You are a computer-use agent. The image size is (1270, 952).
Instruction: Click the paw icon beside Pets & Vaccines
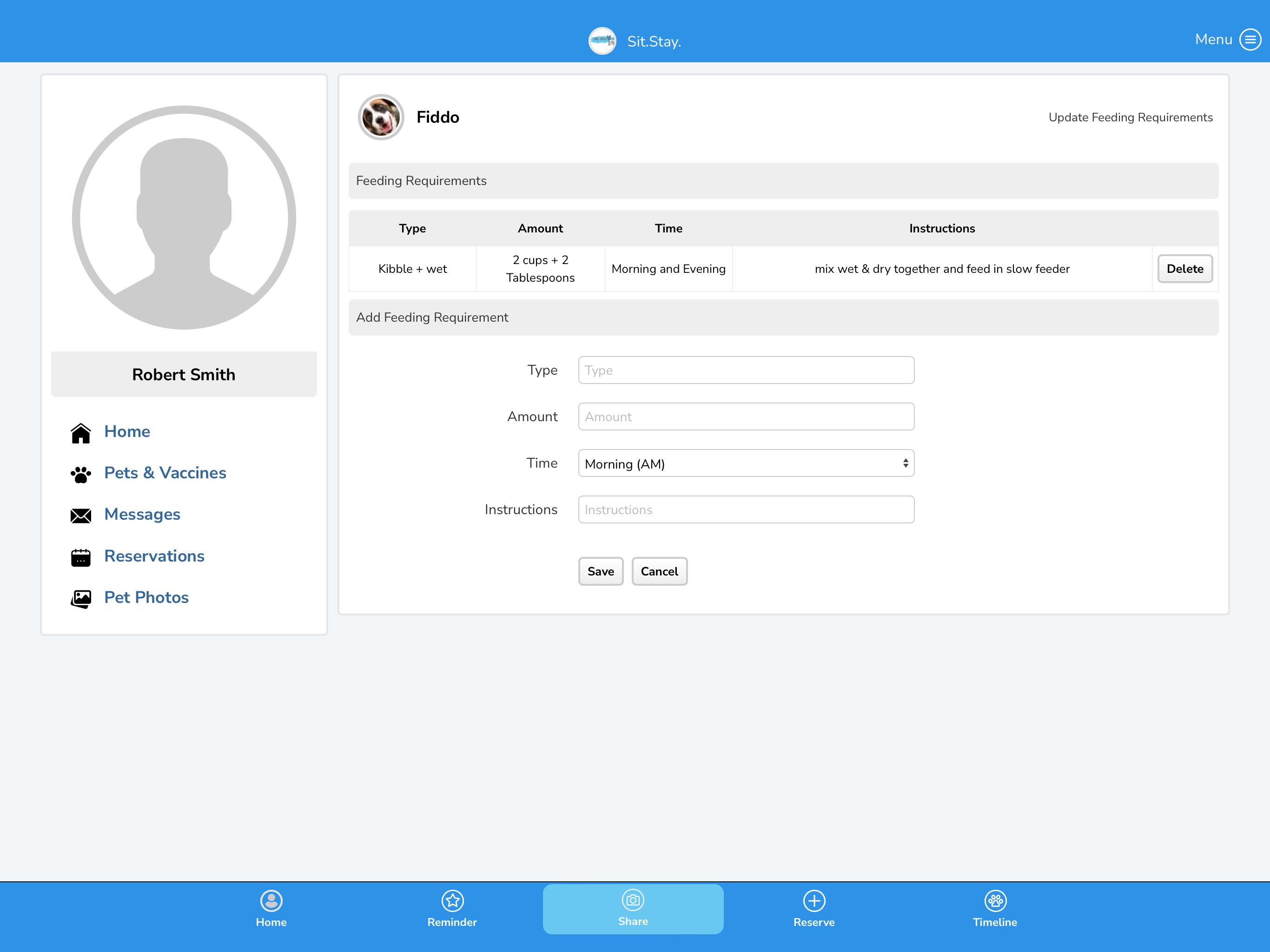(81, 474)
